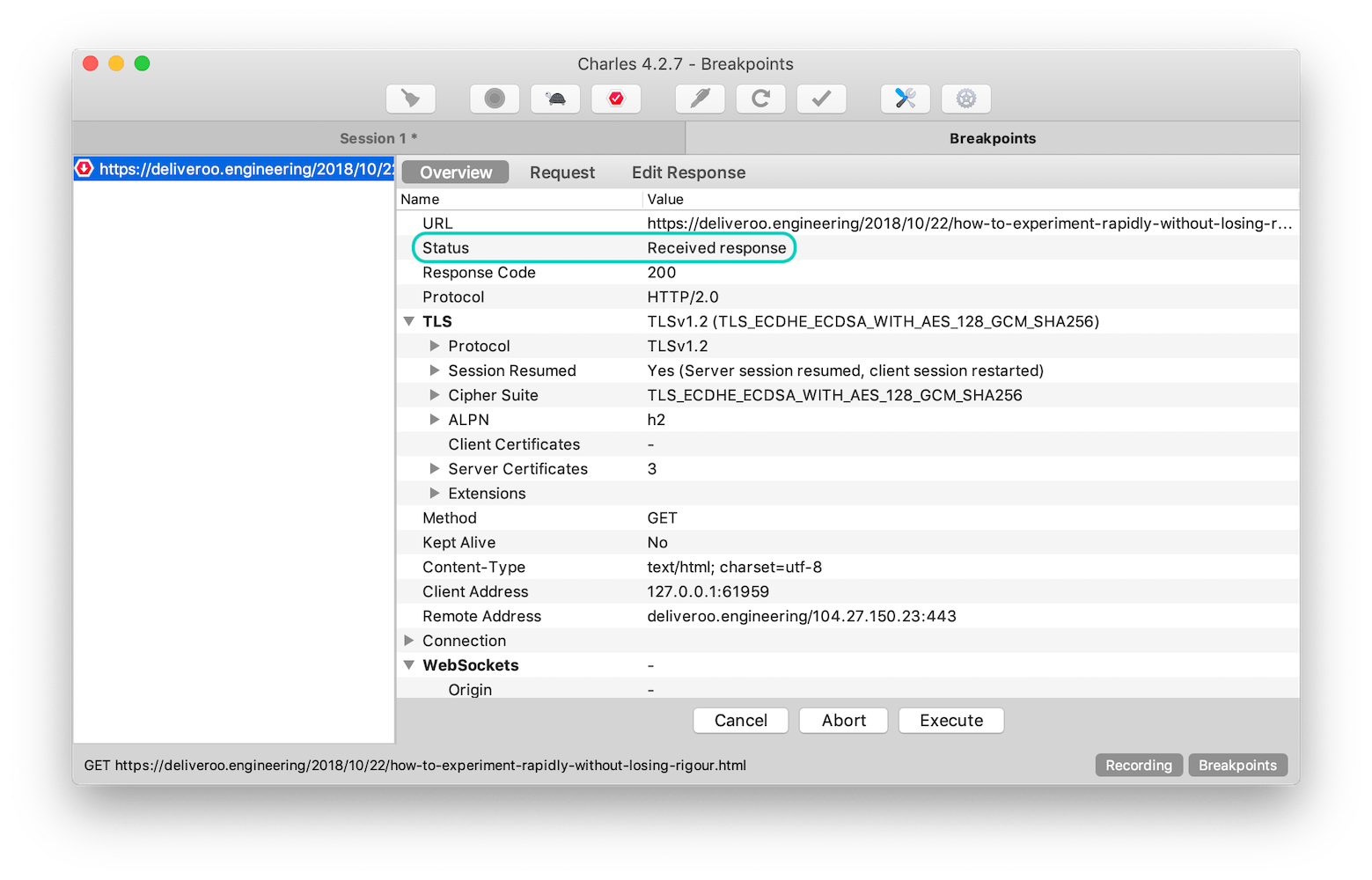Open the Tools wrench icon
The image size is (1372, 880).
[x=906, y=99]
